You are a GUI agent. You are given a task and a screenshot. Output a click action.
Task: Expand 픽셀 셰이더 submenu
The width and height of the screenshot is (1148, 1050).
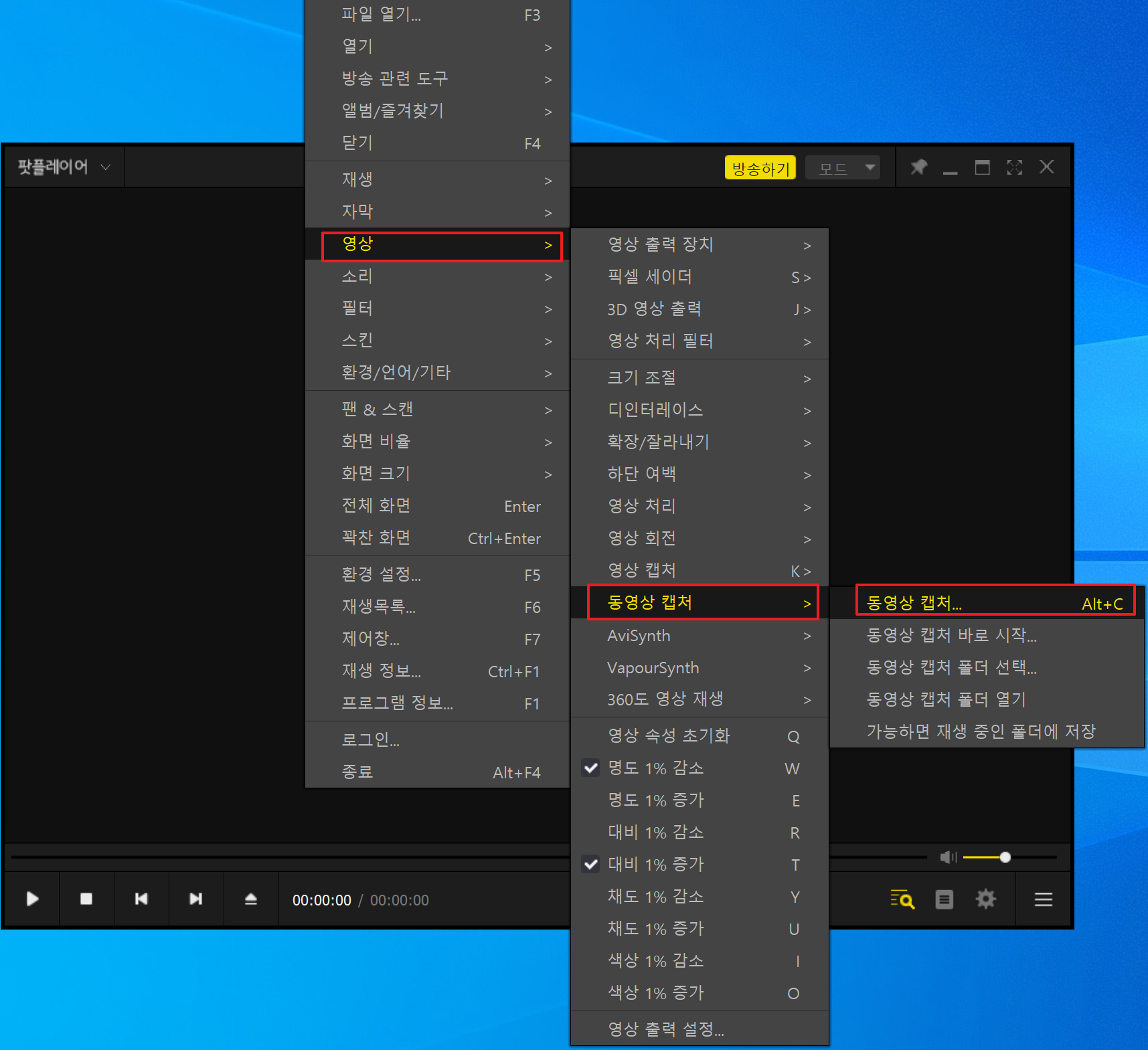(700, 277)
